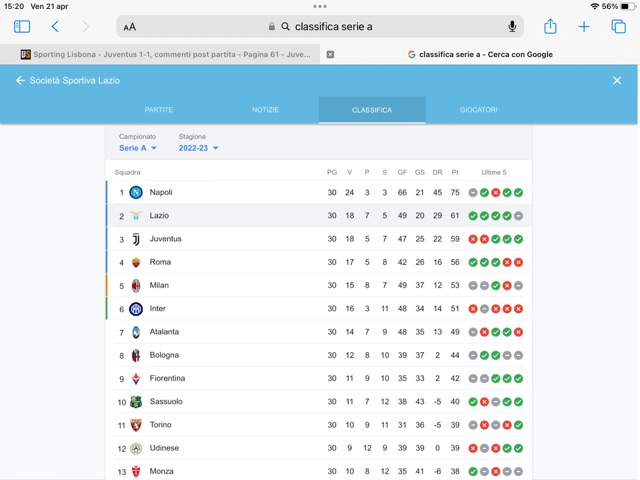Screen dimensions: 640x480
Task: Close the Lazio panel with X
Action: coord(617,80)
